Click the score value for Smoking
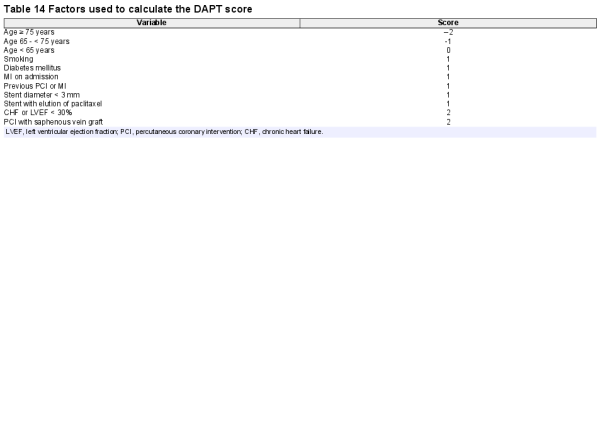Viewport: 600px width, 436px height. click(x=448, y=59)
